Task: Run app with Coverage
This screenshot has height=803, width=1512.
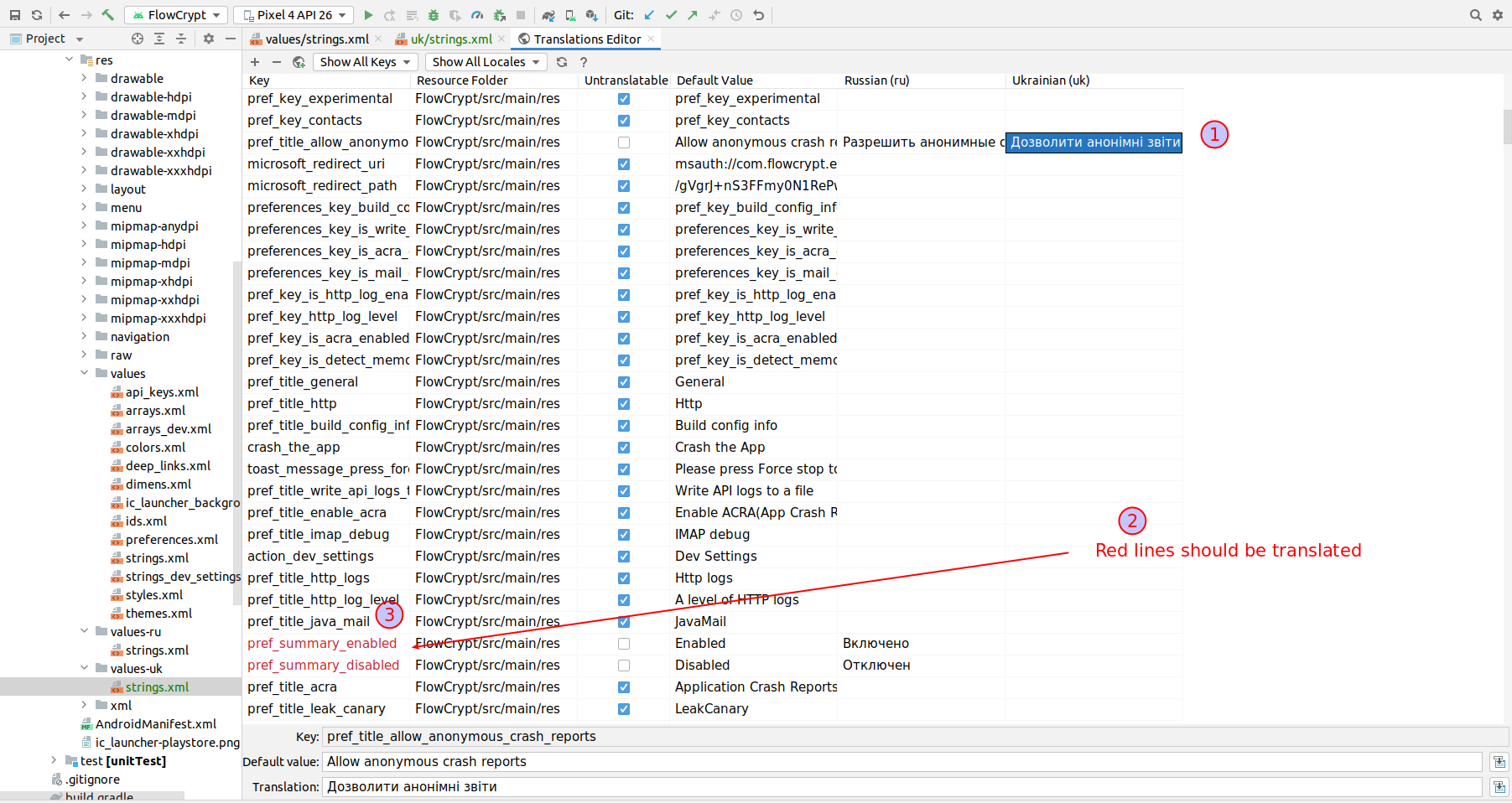Action: pyautogui.click(x=454, y=14)
